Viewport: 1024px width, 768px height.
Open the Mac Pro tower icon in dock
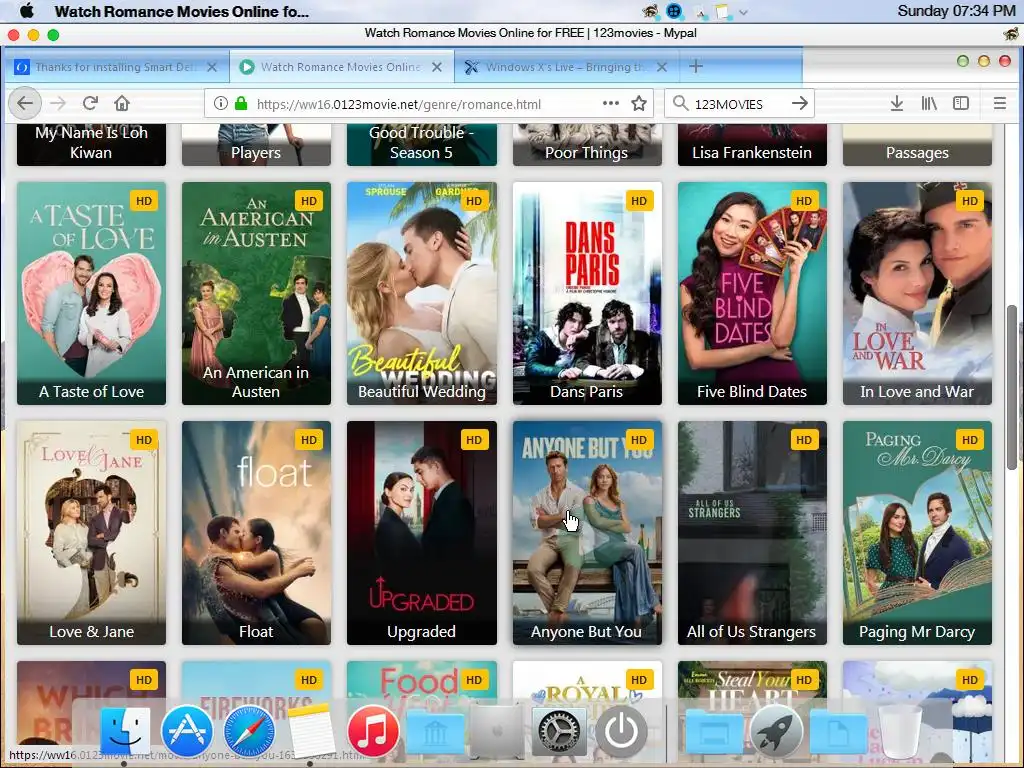point(497,731)
